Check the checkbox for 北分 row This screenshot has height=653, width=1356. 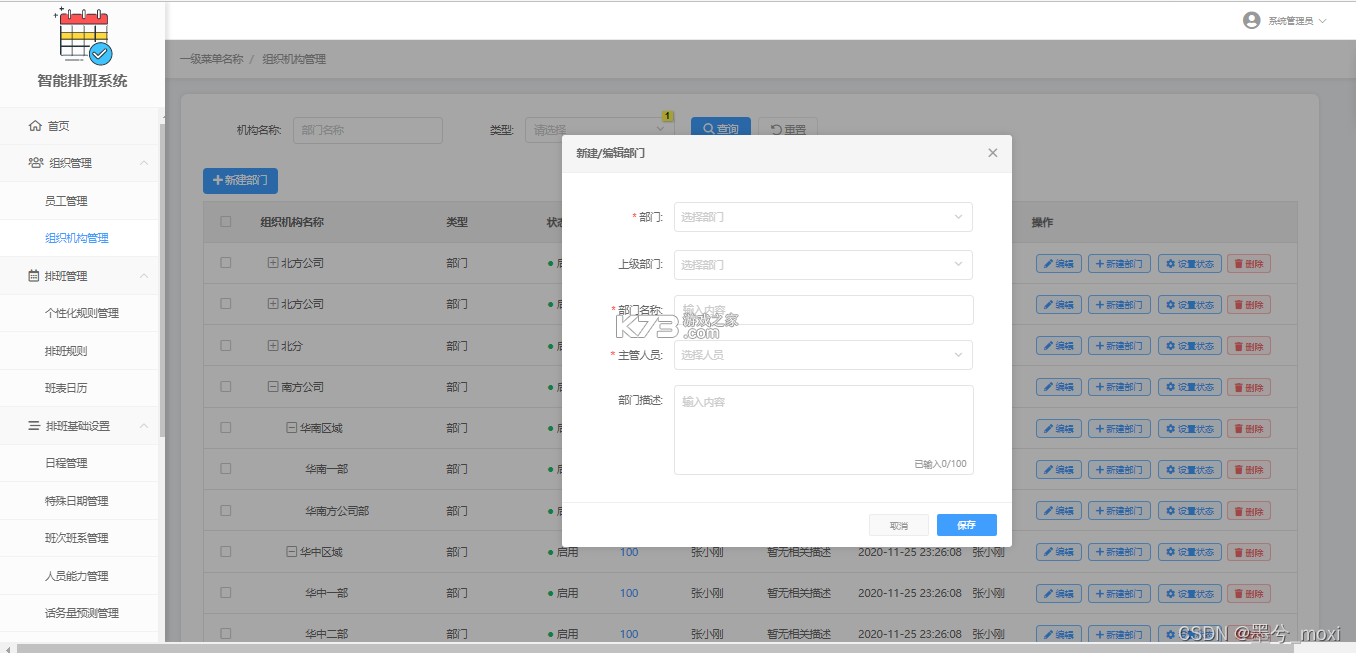tap(226, 345)
